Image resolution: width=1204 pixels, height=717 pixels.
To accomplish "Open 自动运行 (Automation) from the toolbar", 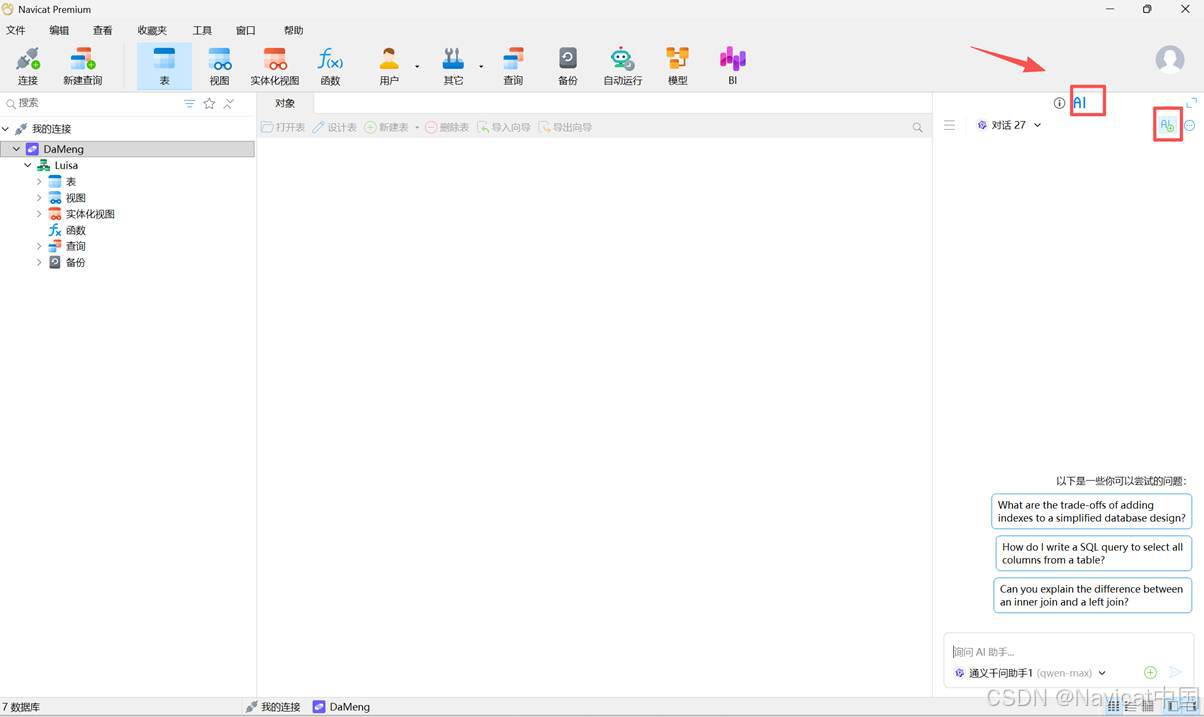I will 622,66.
